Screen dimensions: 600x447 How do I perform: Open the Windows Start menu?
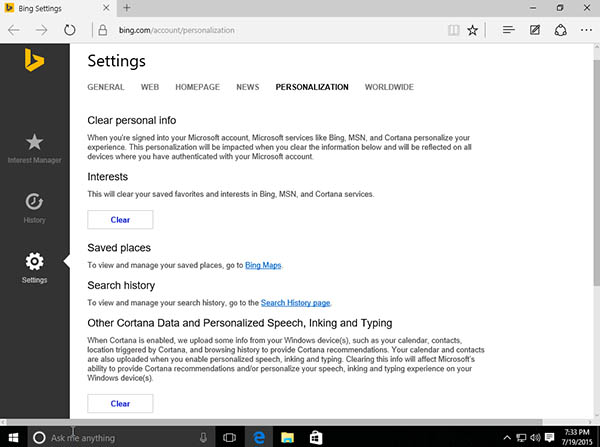[x=13, y=437]
